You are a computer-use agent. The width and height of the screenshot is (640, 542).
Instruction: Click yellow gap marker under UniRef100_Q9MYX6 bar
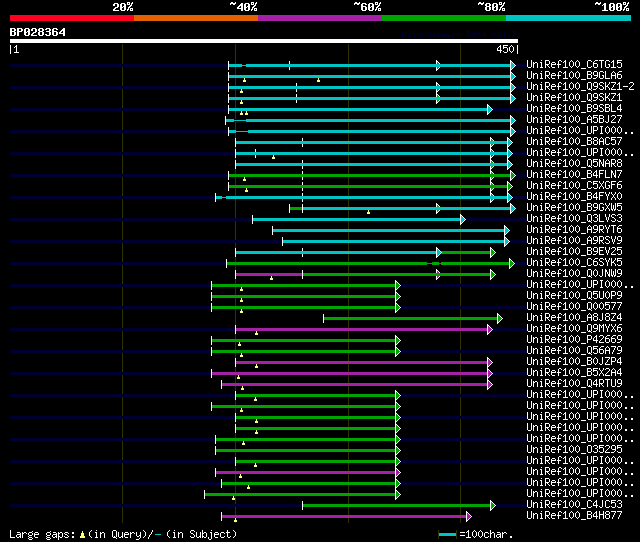(x=256, y=333)
